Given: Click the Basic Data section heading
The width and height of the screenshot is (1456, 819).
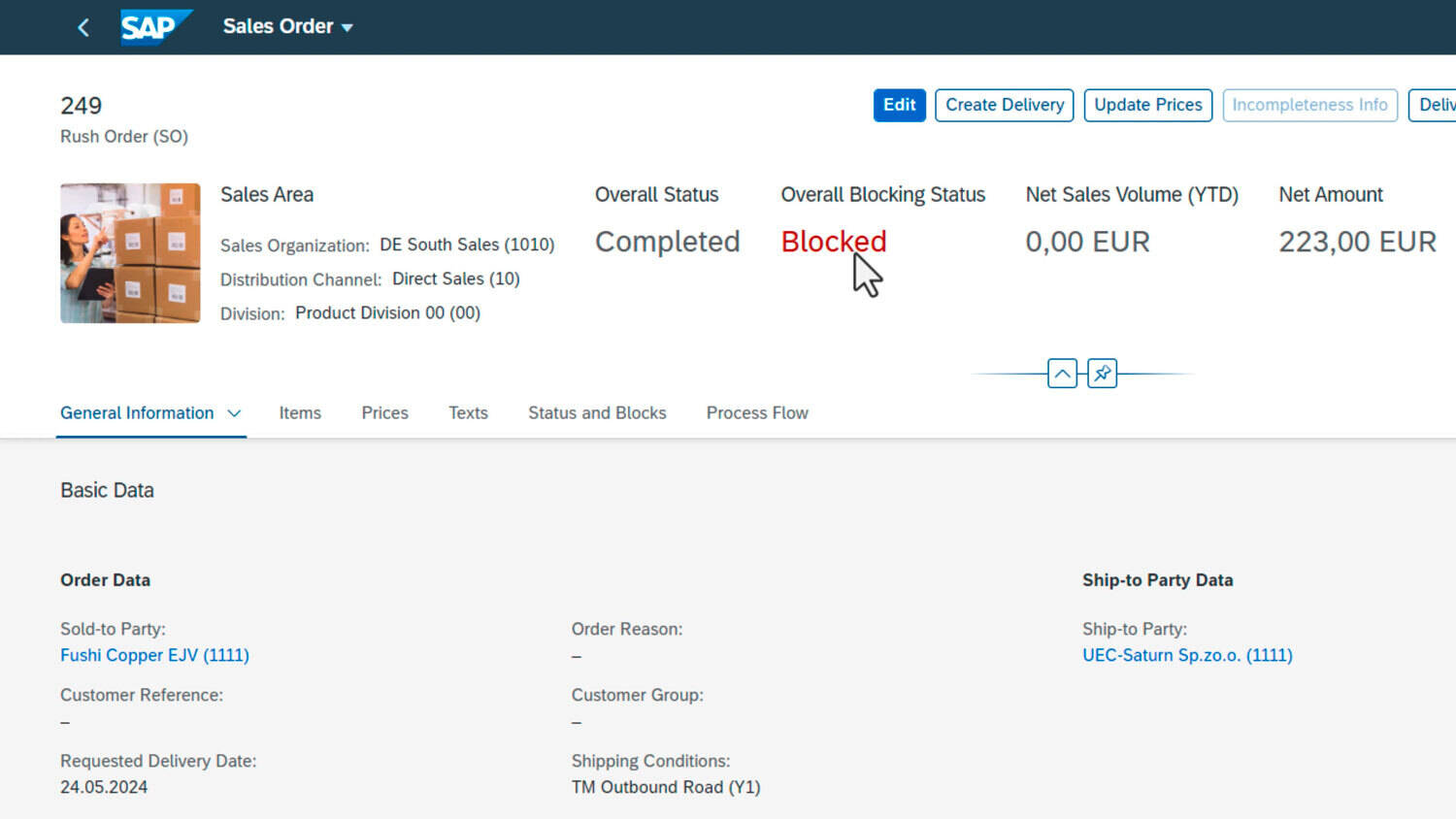Looking at the screenshot, I should pyautogui.click(x=107, y=490).
